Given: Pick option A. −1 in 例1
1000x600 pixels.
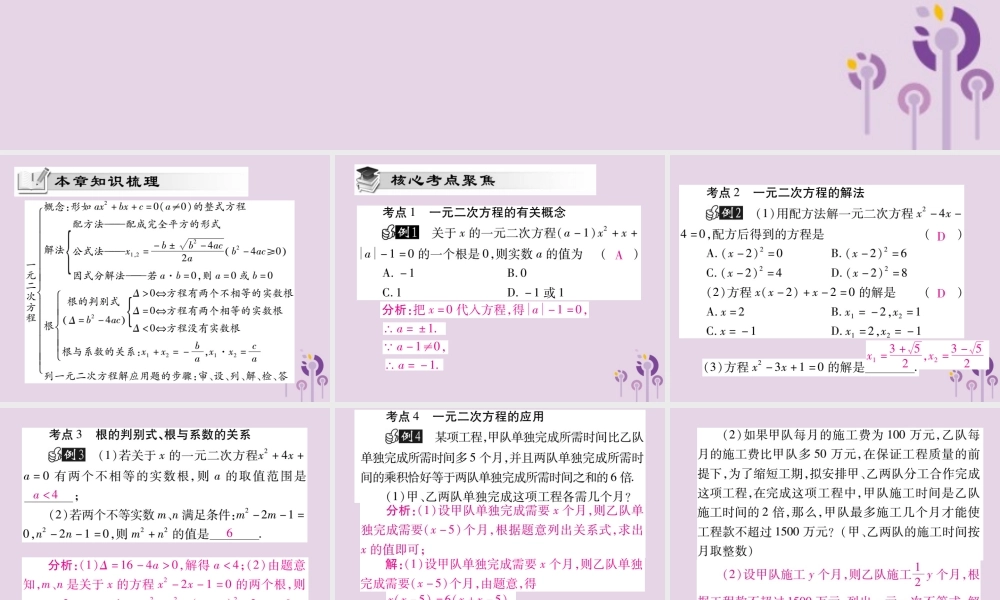Looking at the screenshot, I should [399, 274].
